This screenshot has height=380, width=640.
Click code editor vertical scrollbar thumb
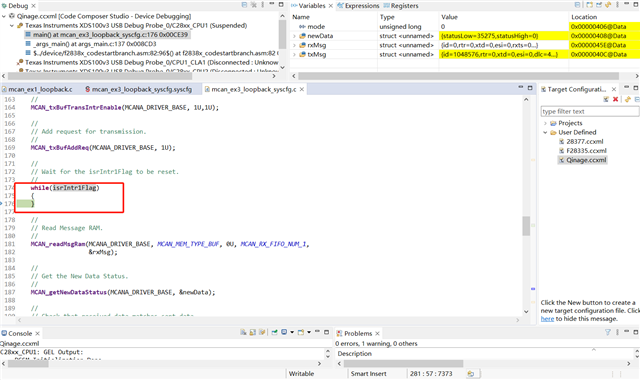coord(526,226)
